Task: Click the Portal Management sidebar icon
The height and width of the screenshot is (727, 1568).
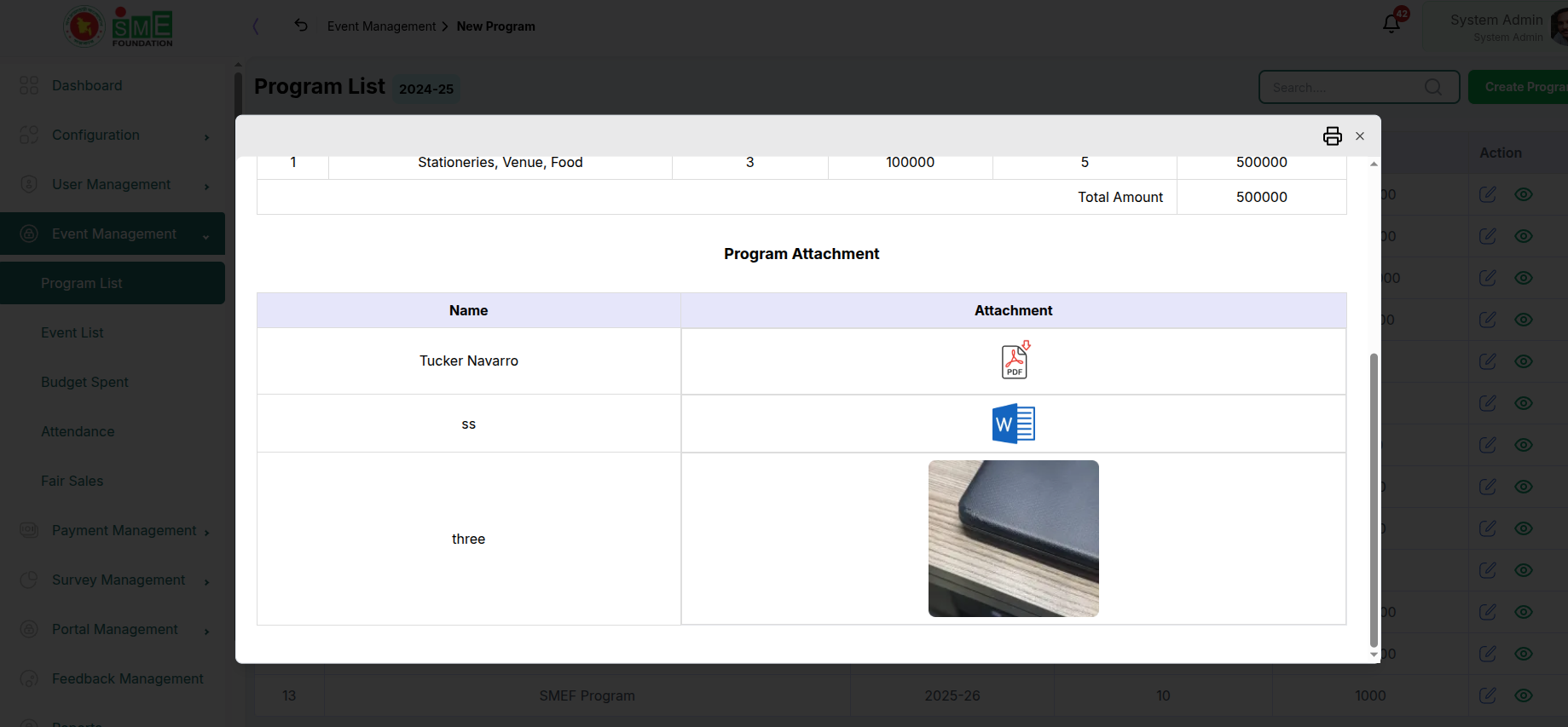Action: (29, 629)
